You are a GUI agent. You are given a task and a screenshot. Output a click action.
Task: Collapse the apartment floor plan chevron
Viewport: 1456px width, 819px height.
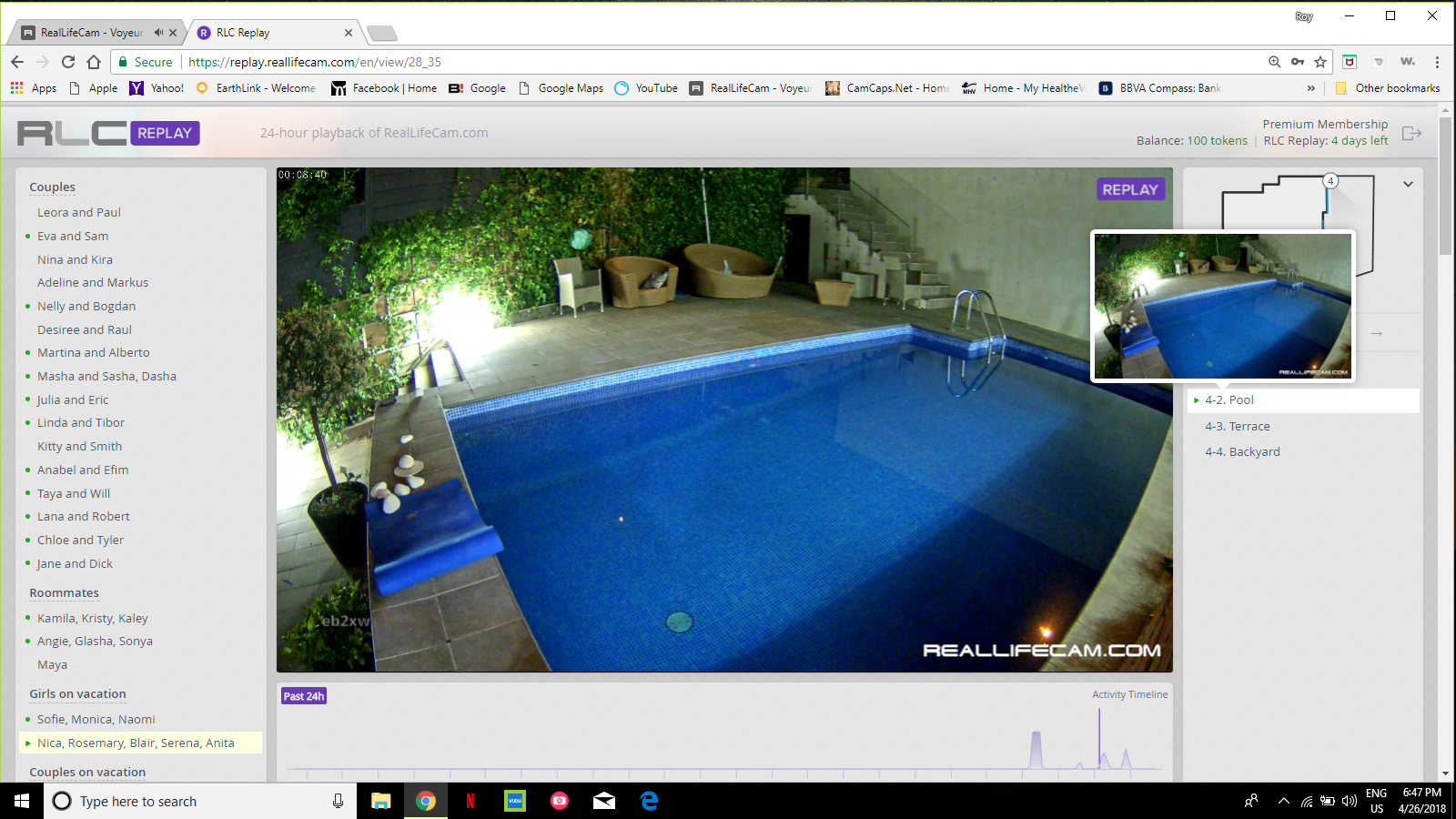[x=1408, y=184]
